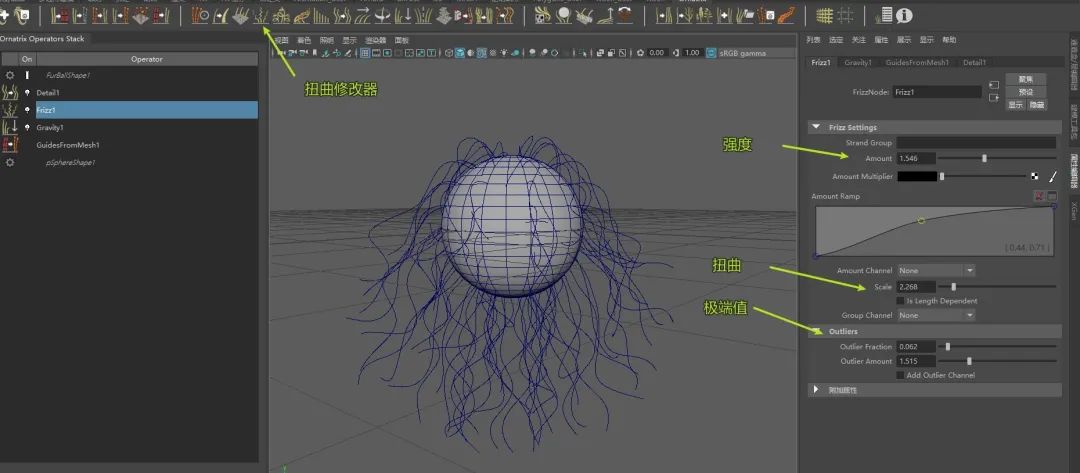
Task: Open the Group Channel dropdown
Action: (x=935, y=315)
